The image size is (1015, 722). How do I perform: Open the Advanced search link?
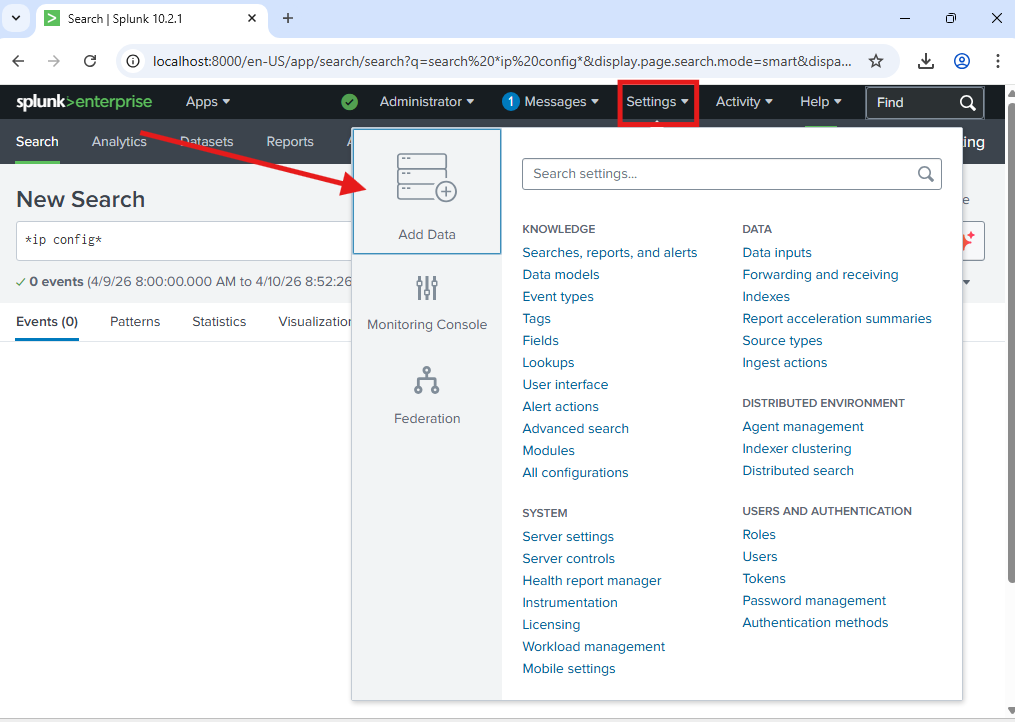coord(575,429)
